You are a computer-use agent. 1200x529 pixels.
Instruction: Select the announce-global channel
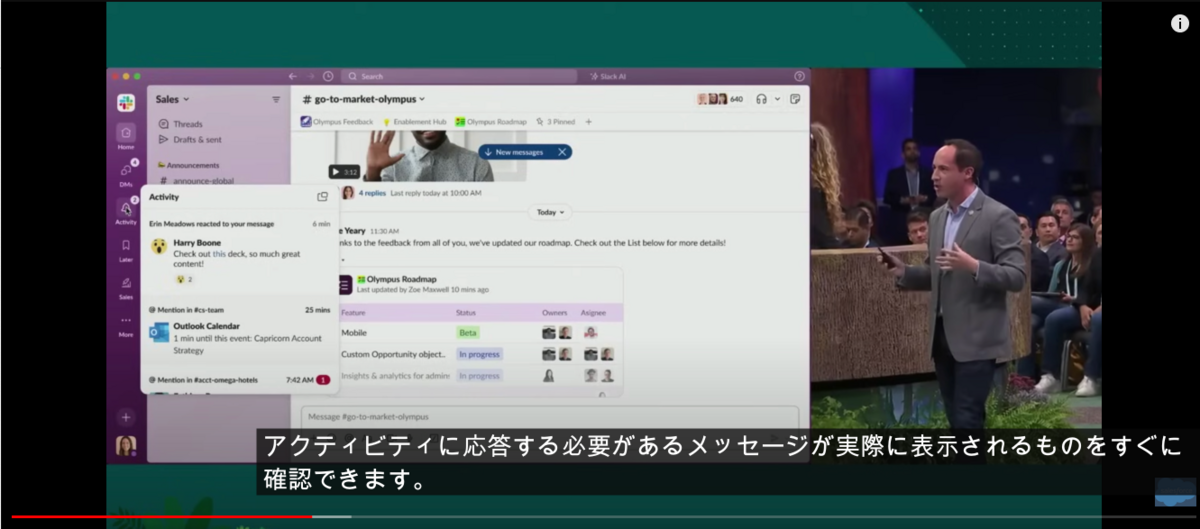click(x=197, y=180)
